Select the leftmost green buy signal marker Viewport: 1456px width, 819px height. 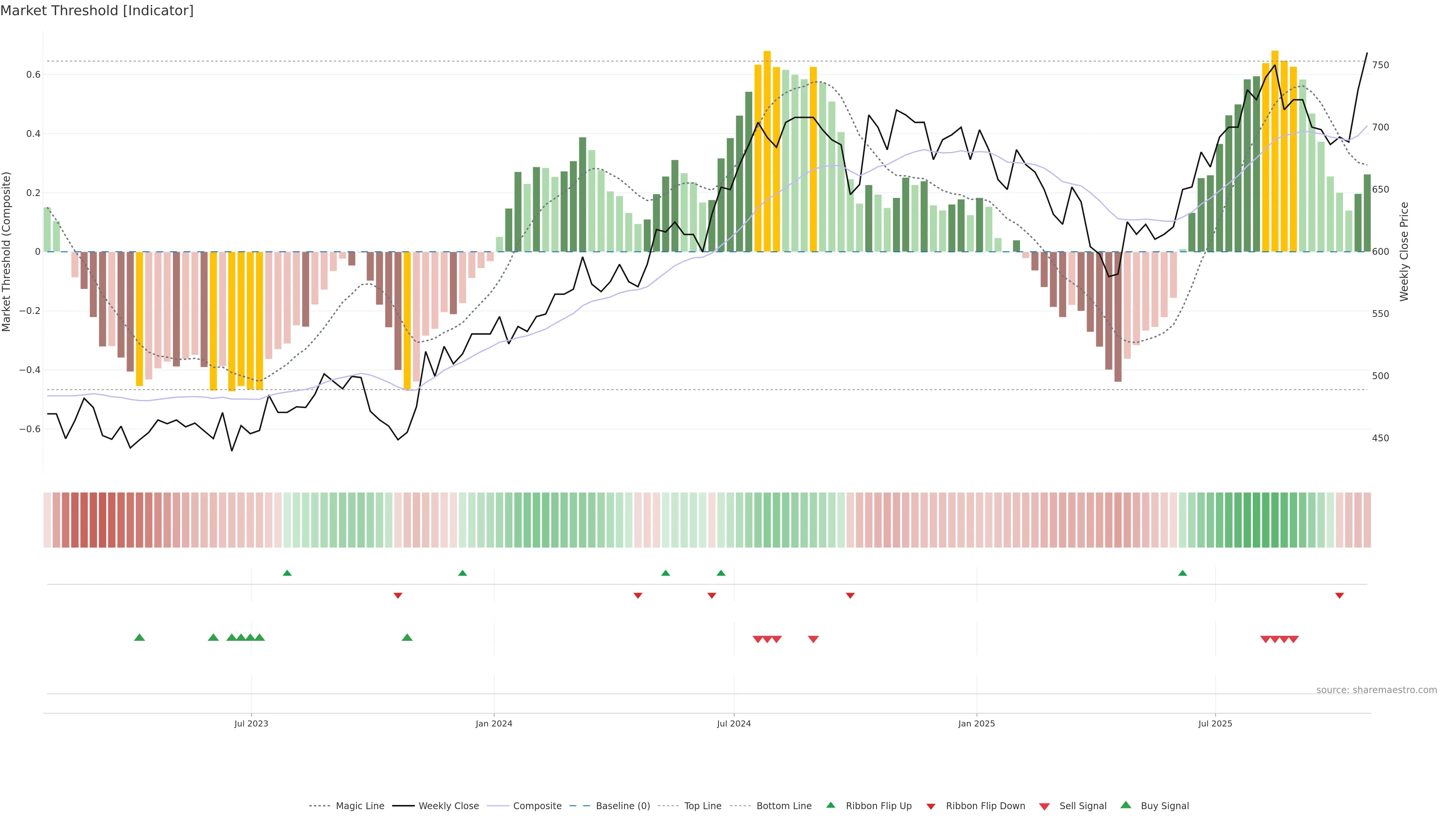[x=140, y=637]
